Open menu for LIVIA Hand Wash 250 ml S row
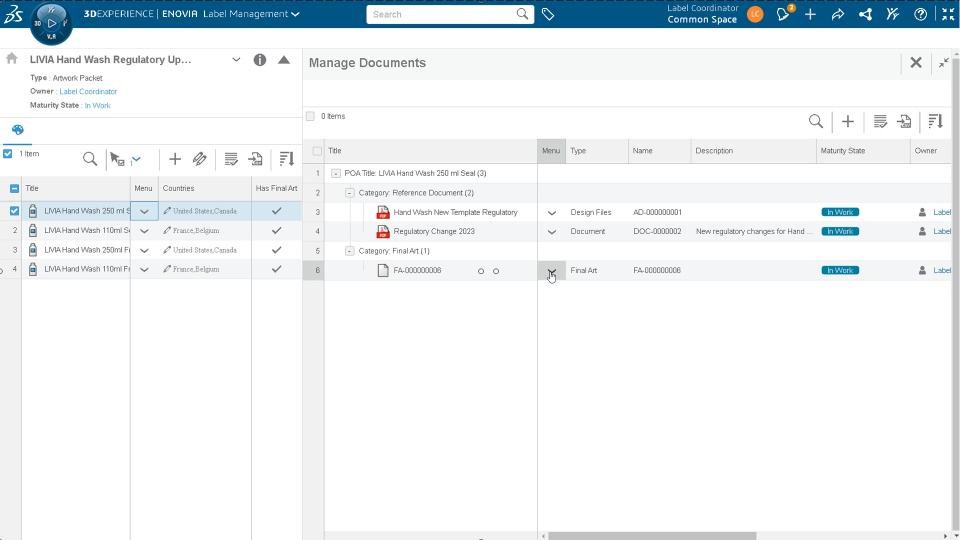Image resolution: width=960 pixels, height=540 pixels. (144, 211)
